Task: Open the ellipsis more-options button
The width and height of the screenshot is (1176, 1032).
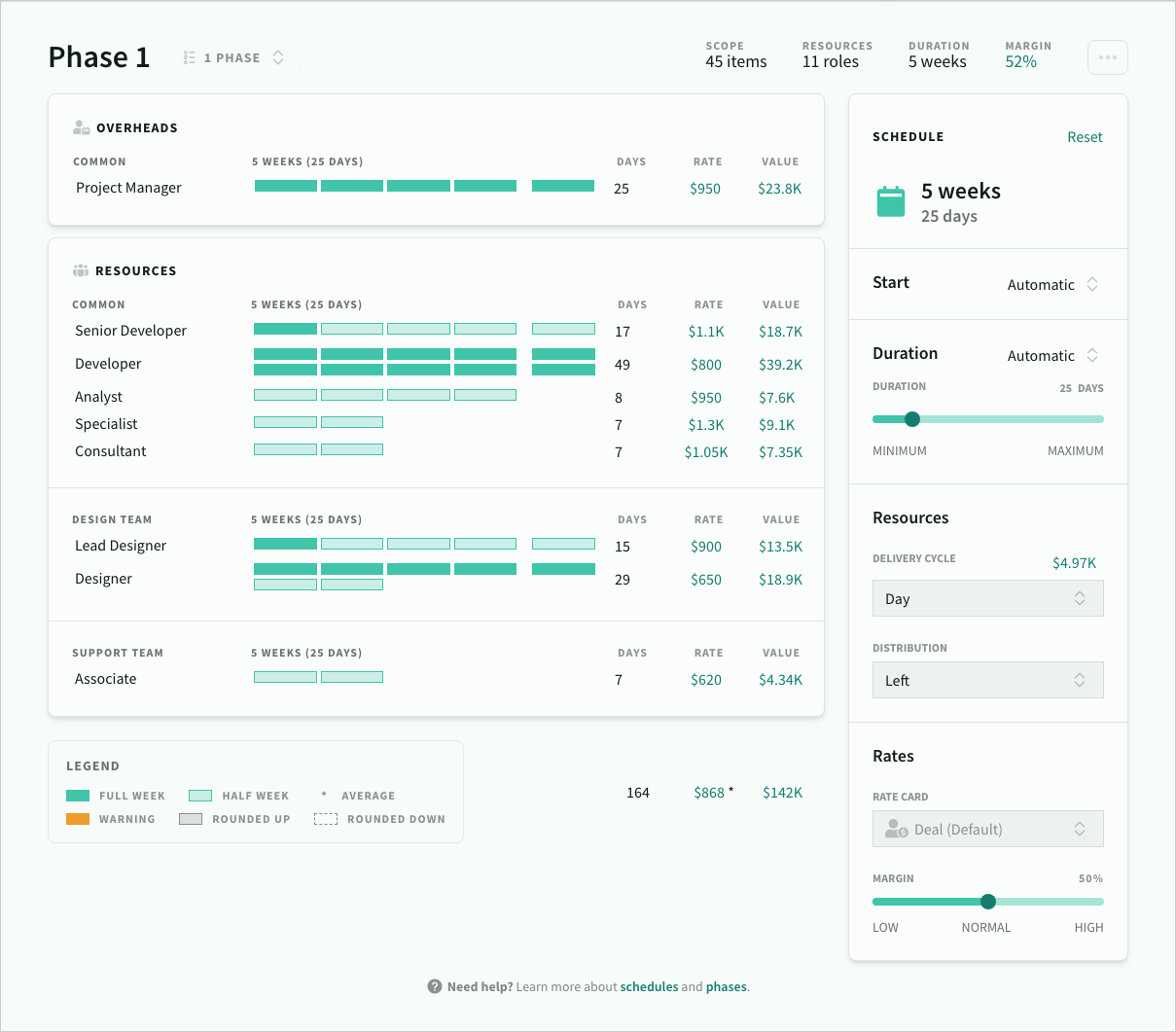Action: (x=1107, y=57)
